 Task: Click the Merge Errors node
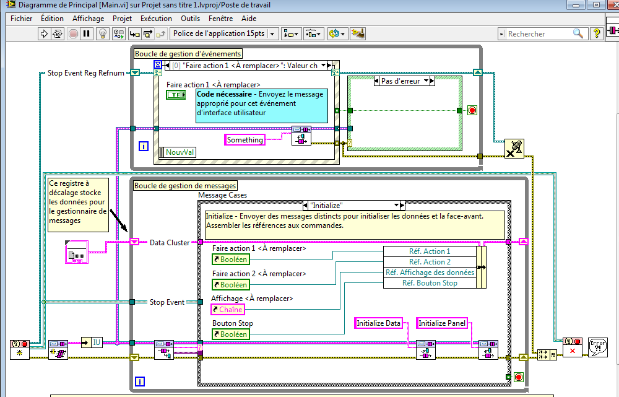coord(547,355)
